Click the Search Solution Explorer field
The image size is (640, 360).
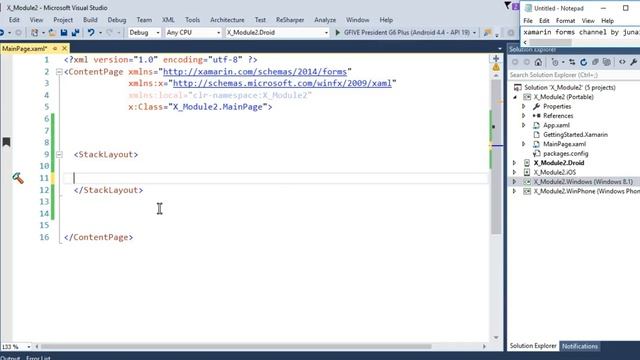coord(573,75)
